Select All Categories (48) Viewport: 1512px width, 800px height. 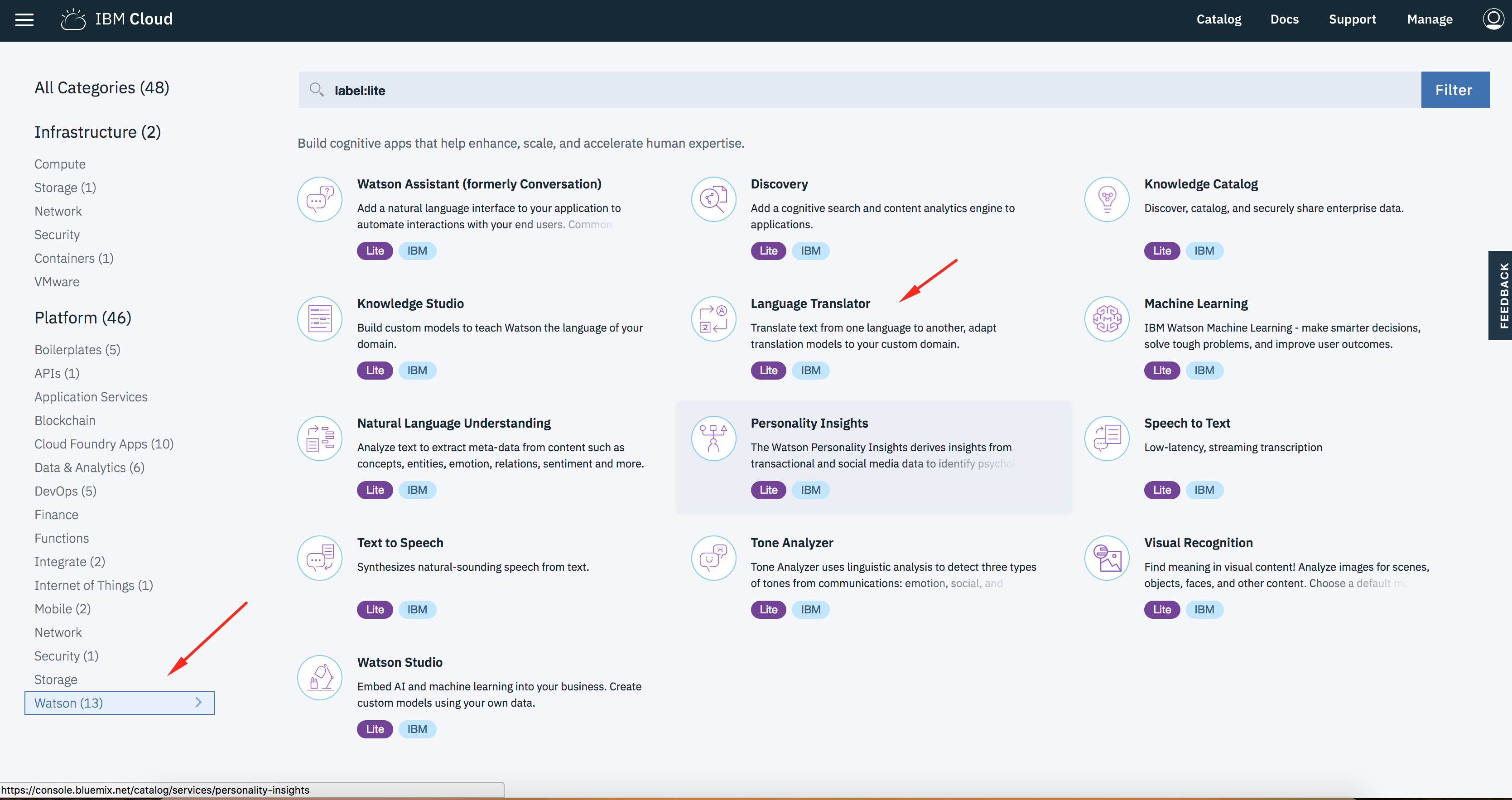(x=101, y=87)
